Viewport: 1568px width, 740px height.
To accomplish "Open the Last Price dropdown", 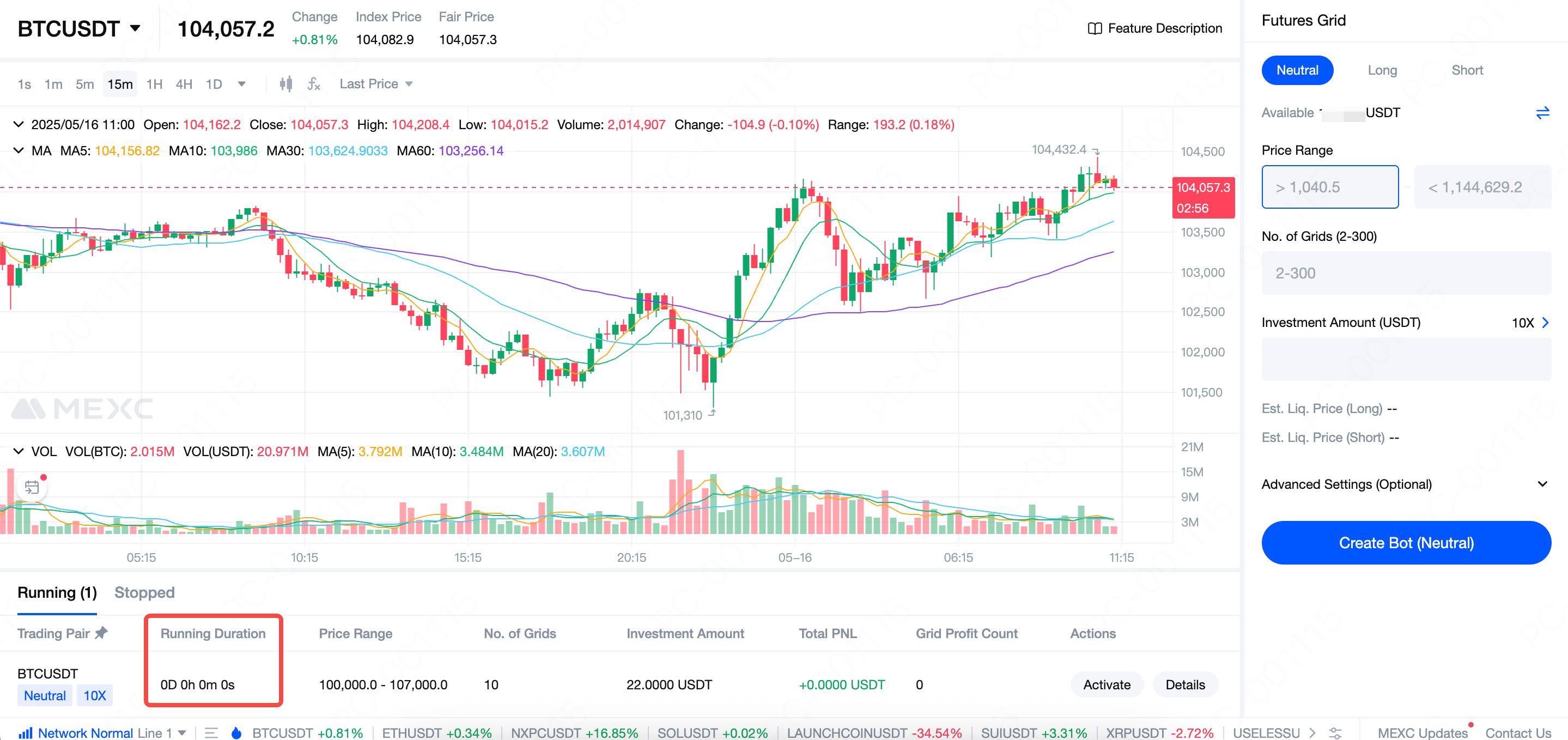I will pos(375,83).
